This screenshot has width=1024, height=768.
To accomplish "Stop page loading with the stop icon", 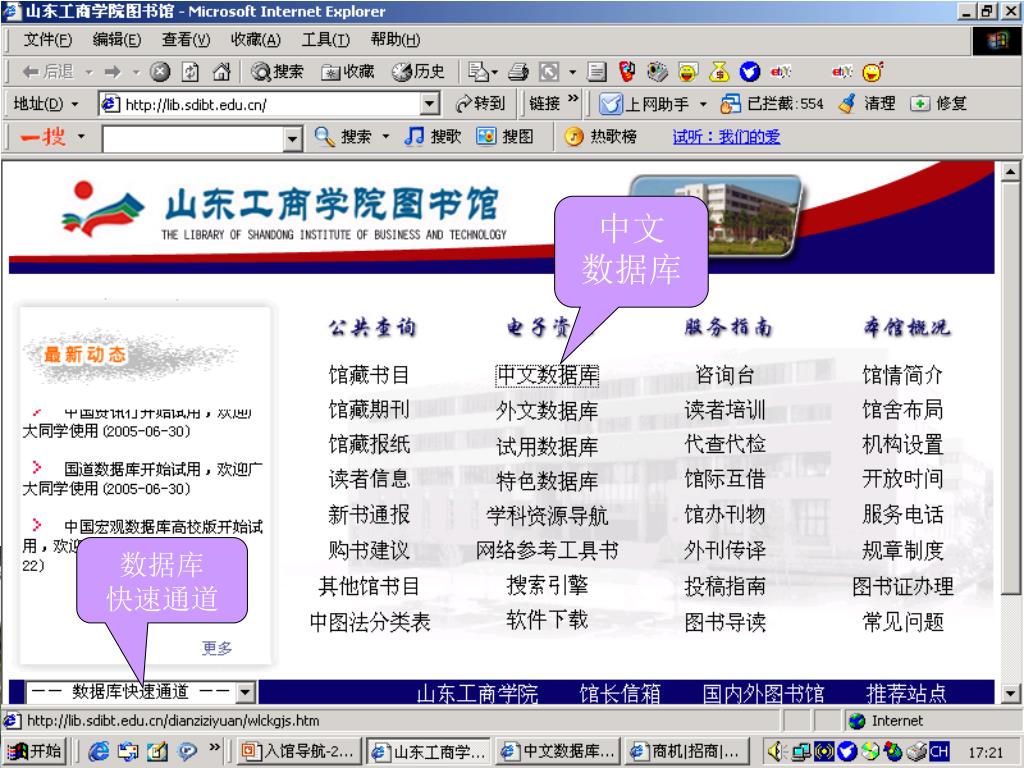I will [x=160, y=72].
